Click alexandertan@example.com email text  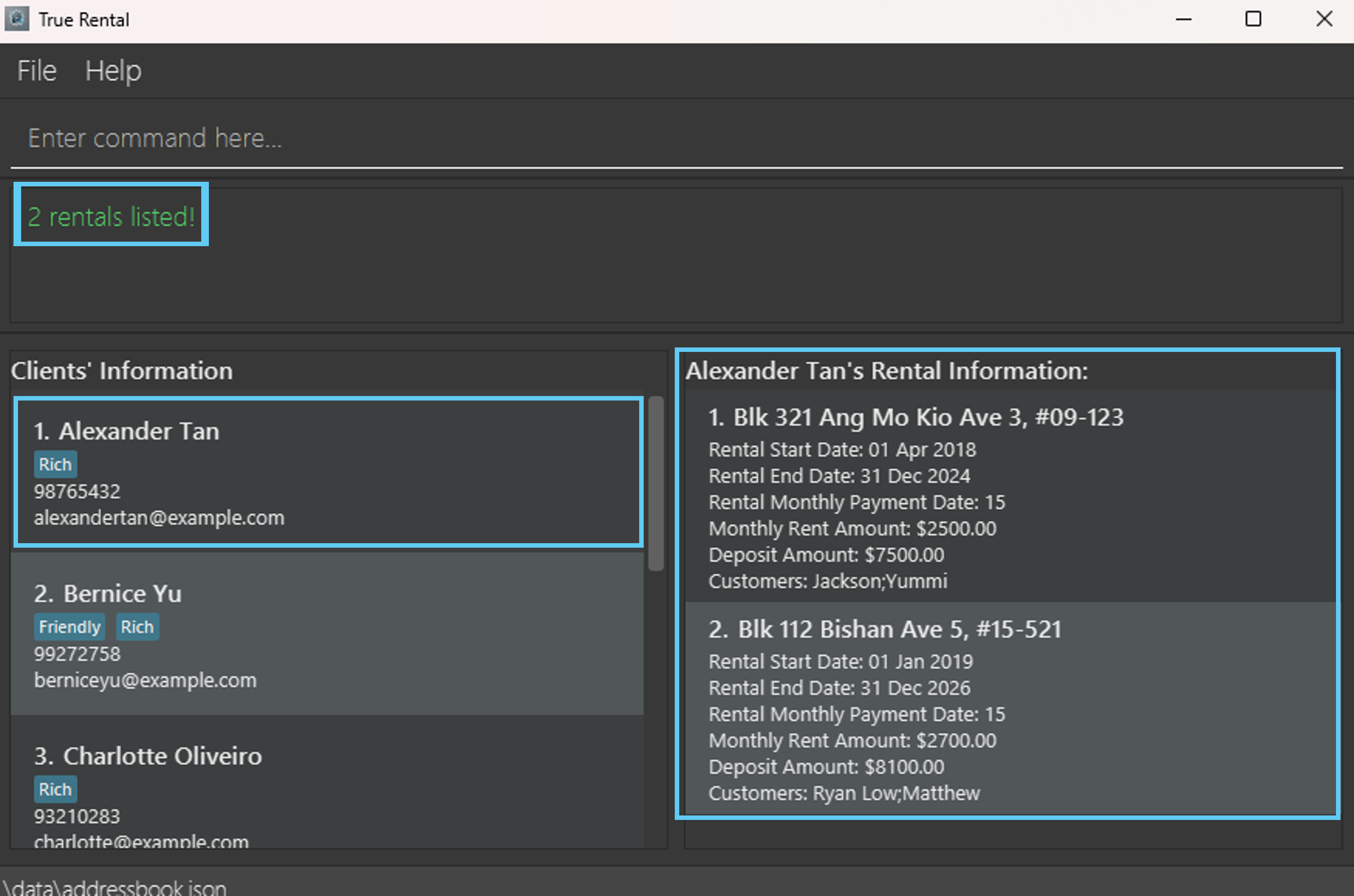pyautogui.click(x=159, y=518)
